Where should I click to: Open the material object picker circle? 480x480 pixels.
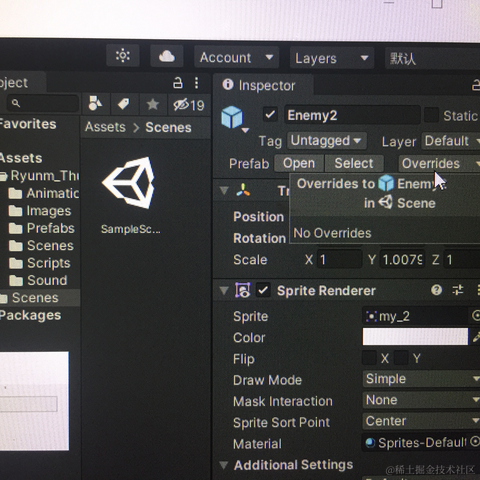(x=475, y=442)
